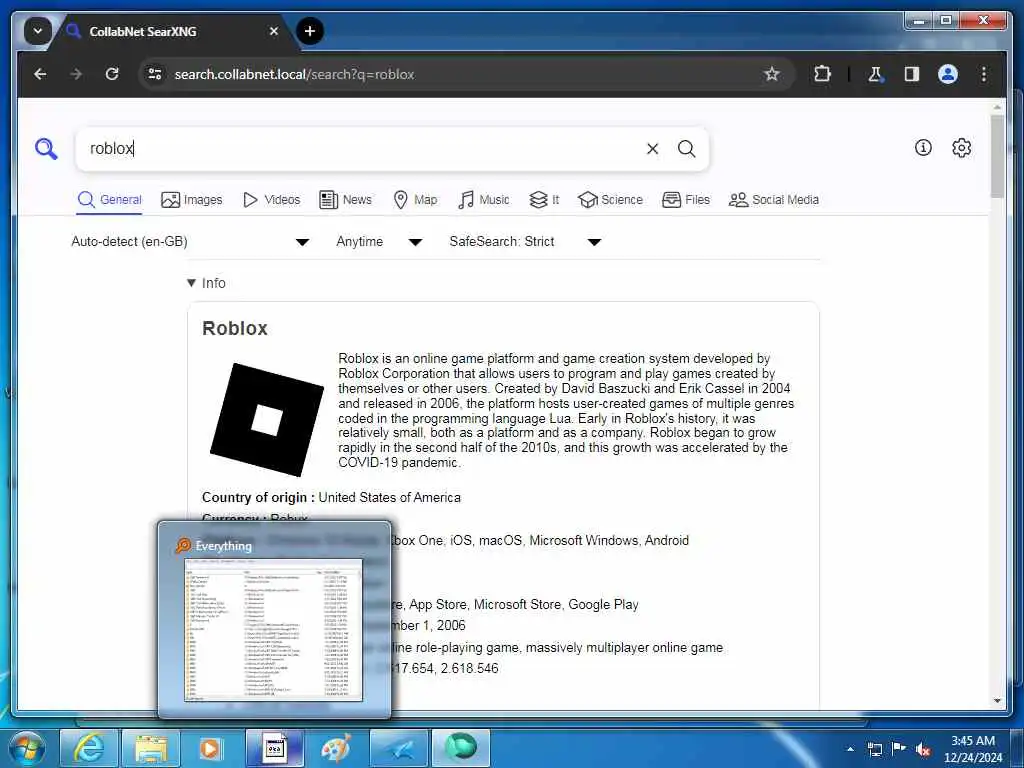Click the green circular taskbar icon
The width and height of the screenshot is (1024, 768).
(x=461, y=748)
